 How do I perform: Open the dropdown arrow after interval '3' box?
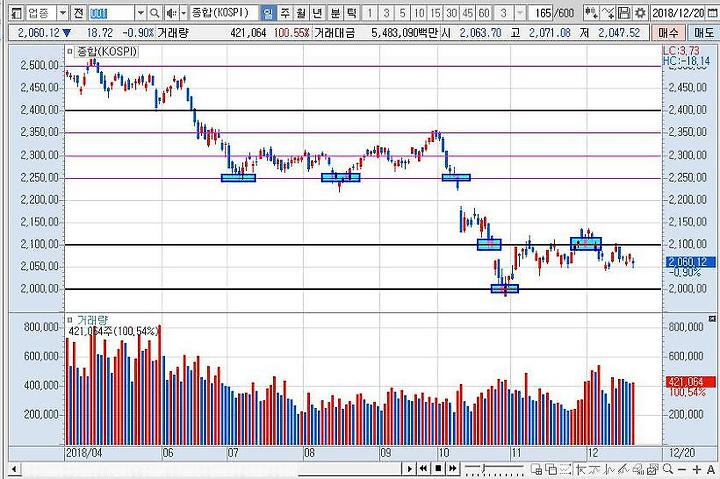click(520, 13)
